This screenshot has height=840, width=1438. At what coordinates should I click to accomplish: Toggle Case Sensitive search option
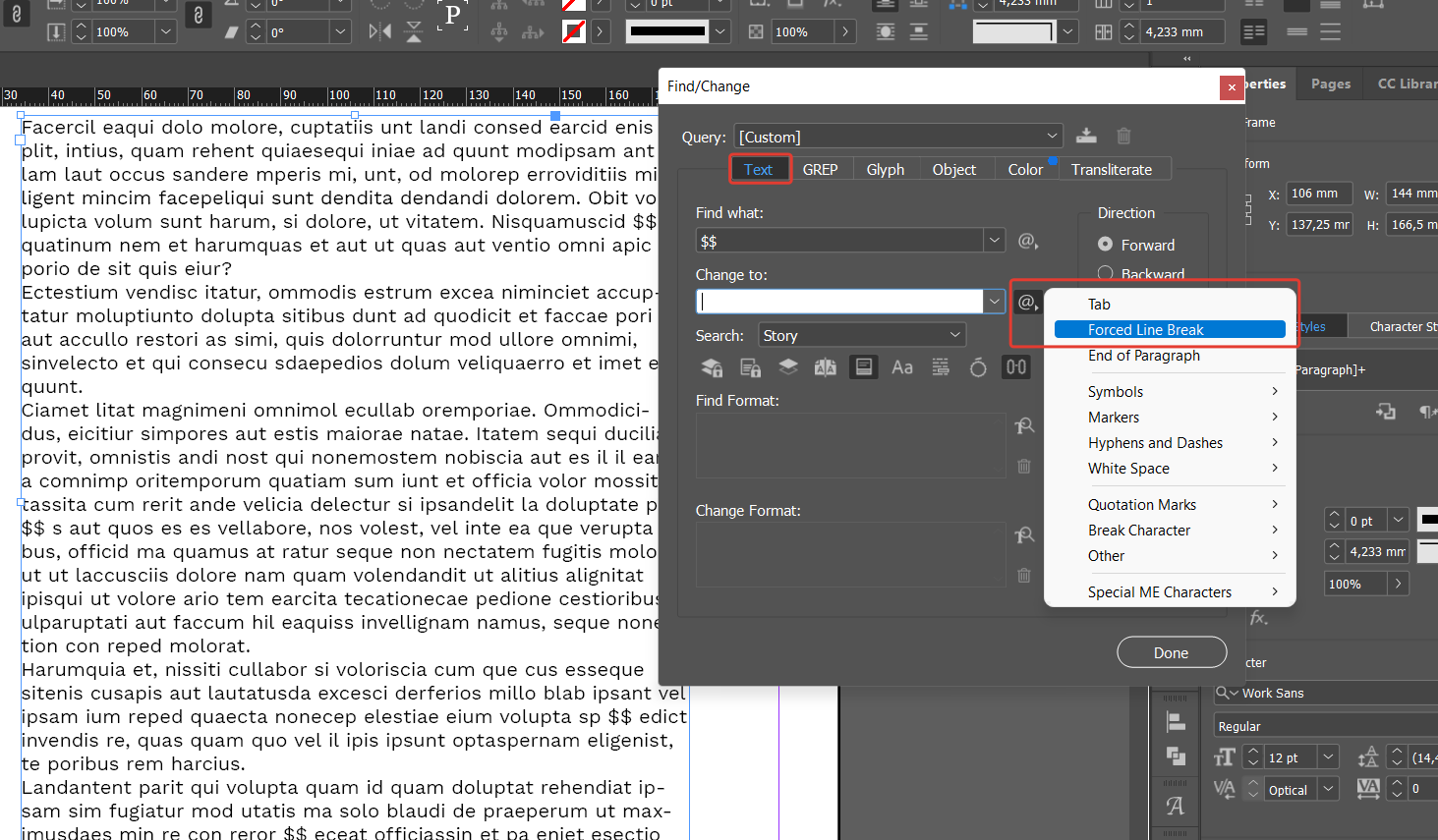coord(902,366)
